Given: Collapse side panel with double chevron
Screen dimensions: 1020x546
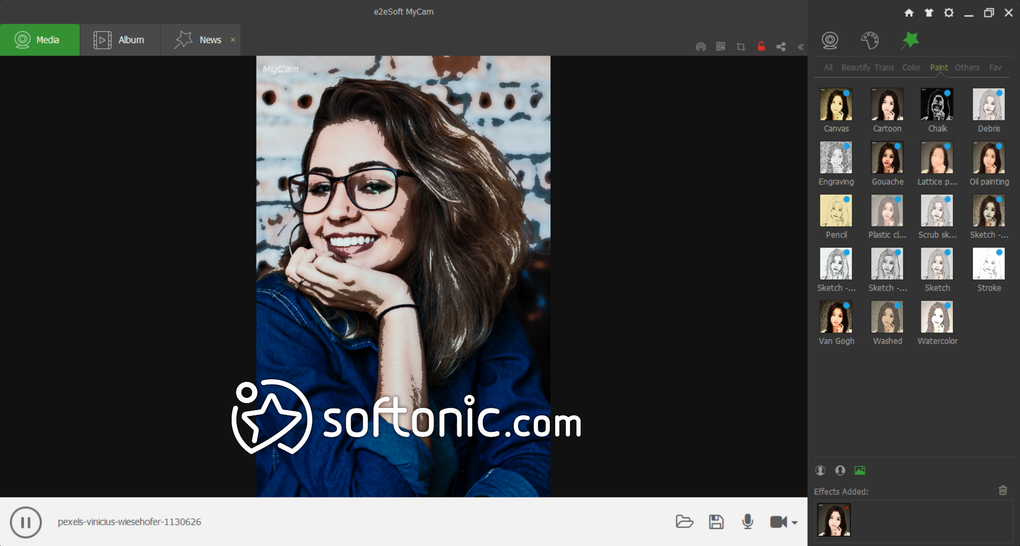Looking at the screenshot, I should 801,47.
